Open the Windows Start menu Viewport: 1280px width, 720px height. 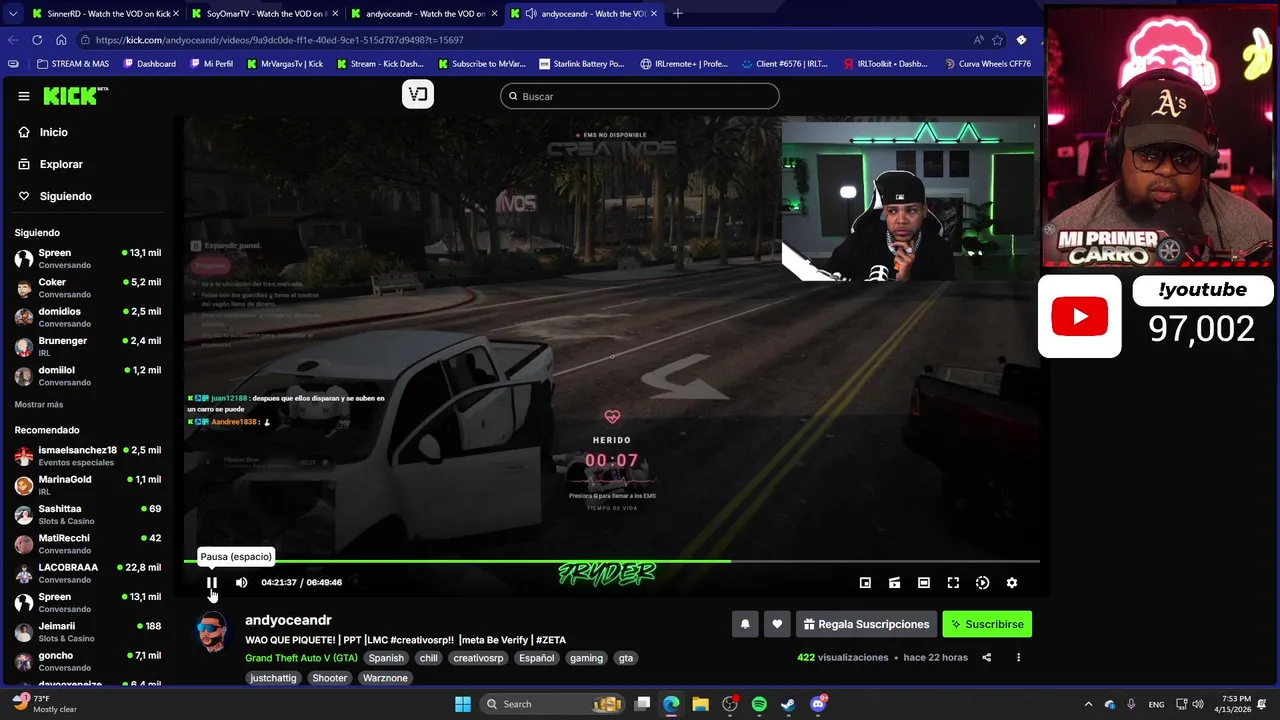click(463, 704)
